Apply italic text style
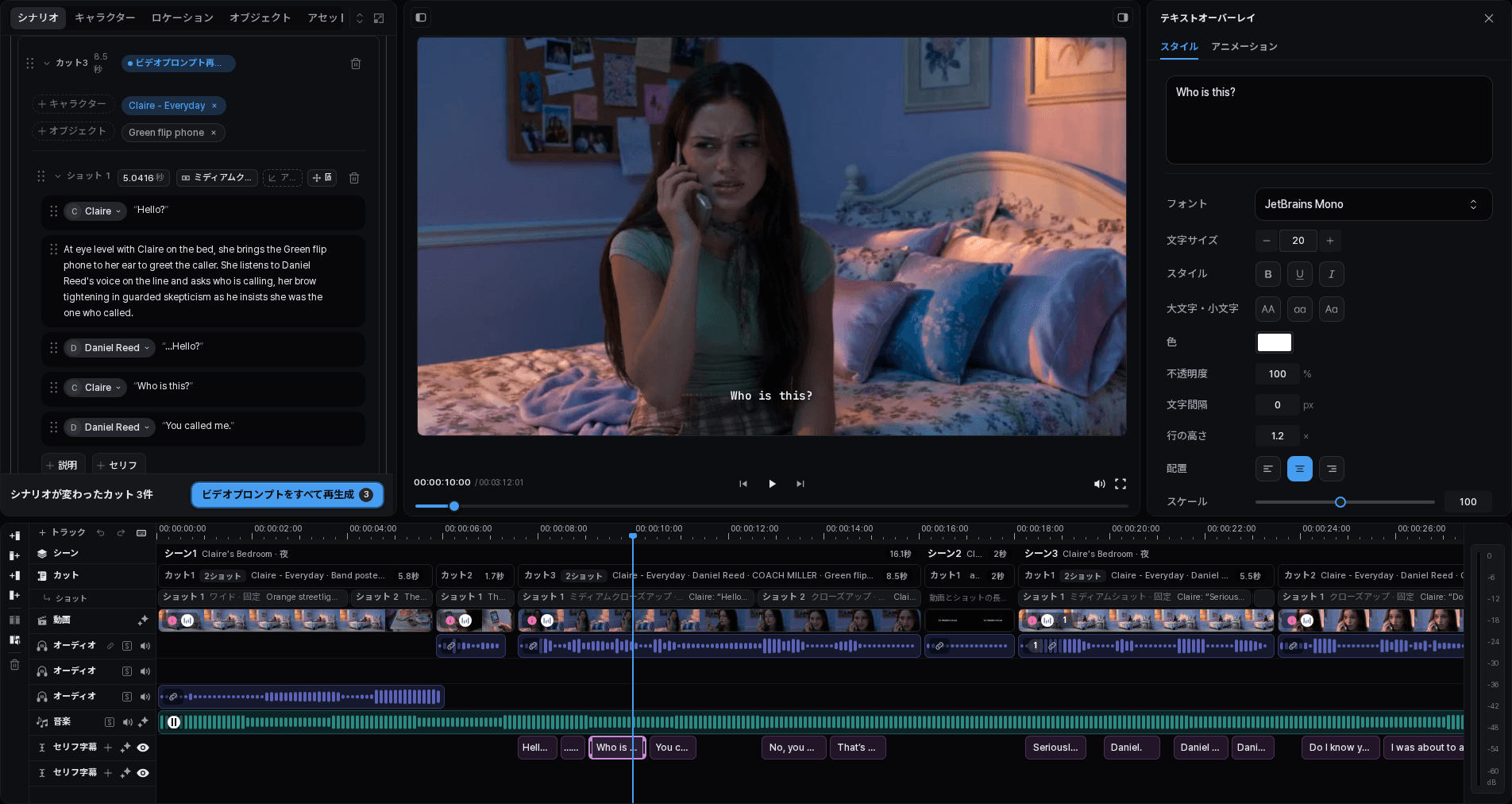 pos(1332,274)
